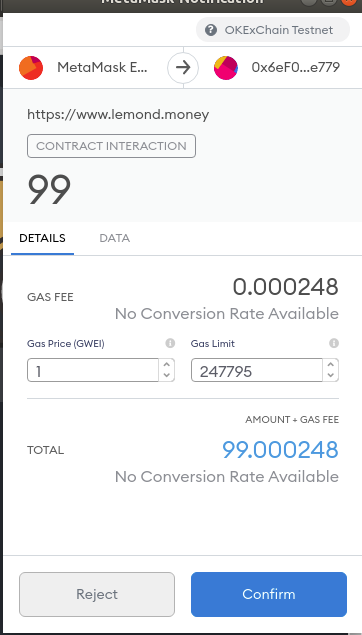
Task: Click the OKExChain Testnet network badge
Action: point(273,30)
